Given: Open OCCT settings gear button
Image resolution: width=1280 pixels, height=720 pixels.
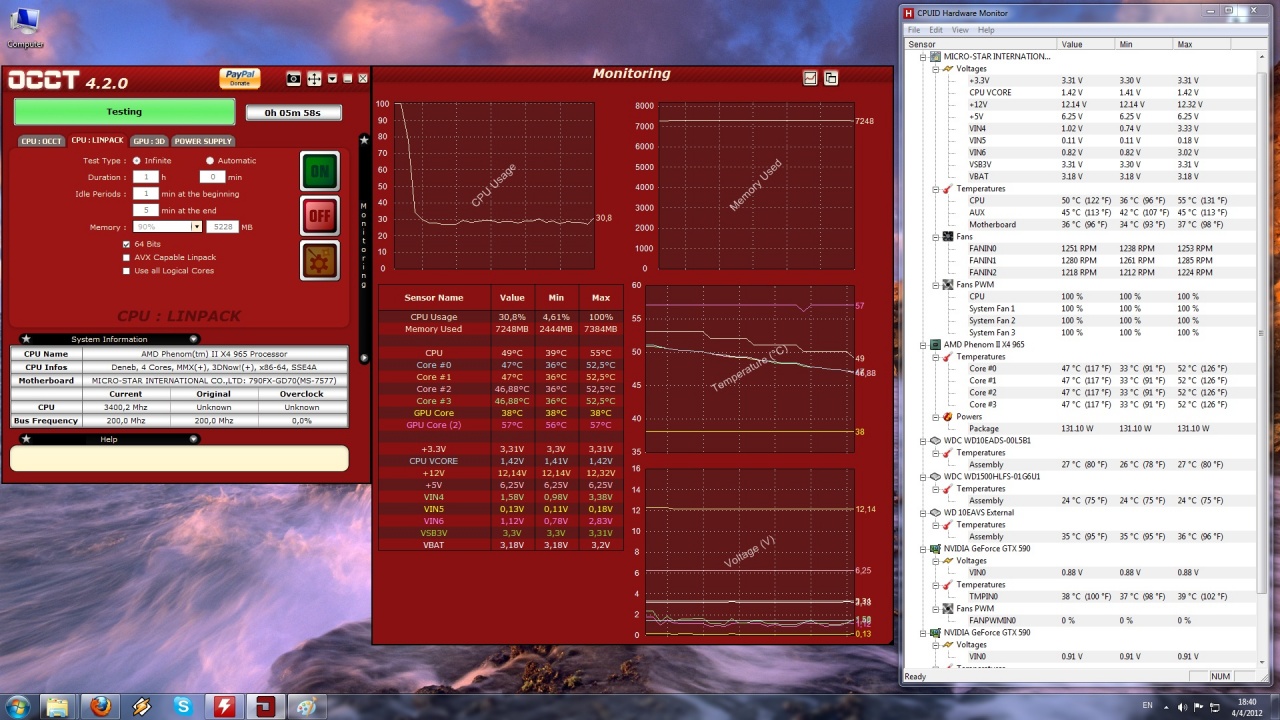Looking at the screenshot, I should 320,260.
